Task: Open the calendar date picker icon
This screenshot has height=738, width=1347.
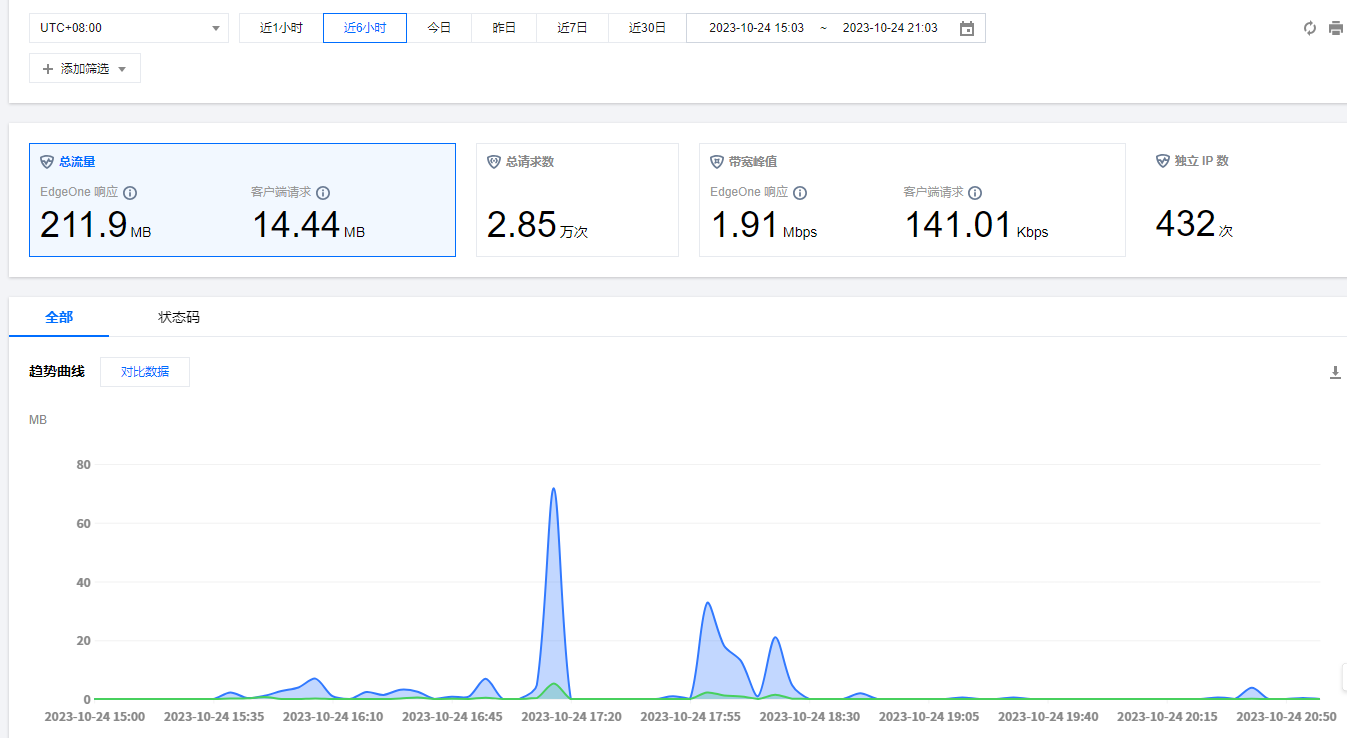Action: pyautogui.click(x=967, y=29)
